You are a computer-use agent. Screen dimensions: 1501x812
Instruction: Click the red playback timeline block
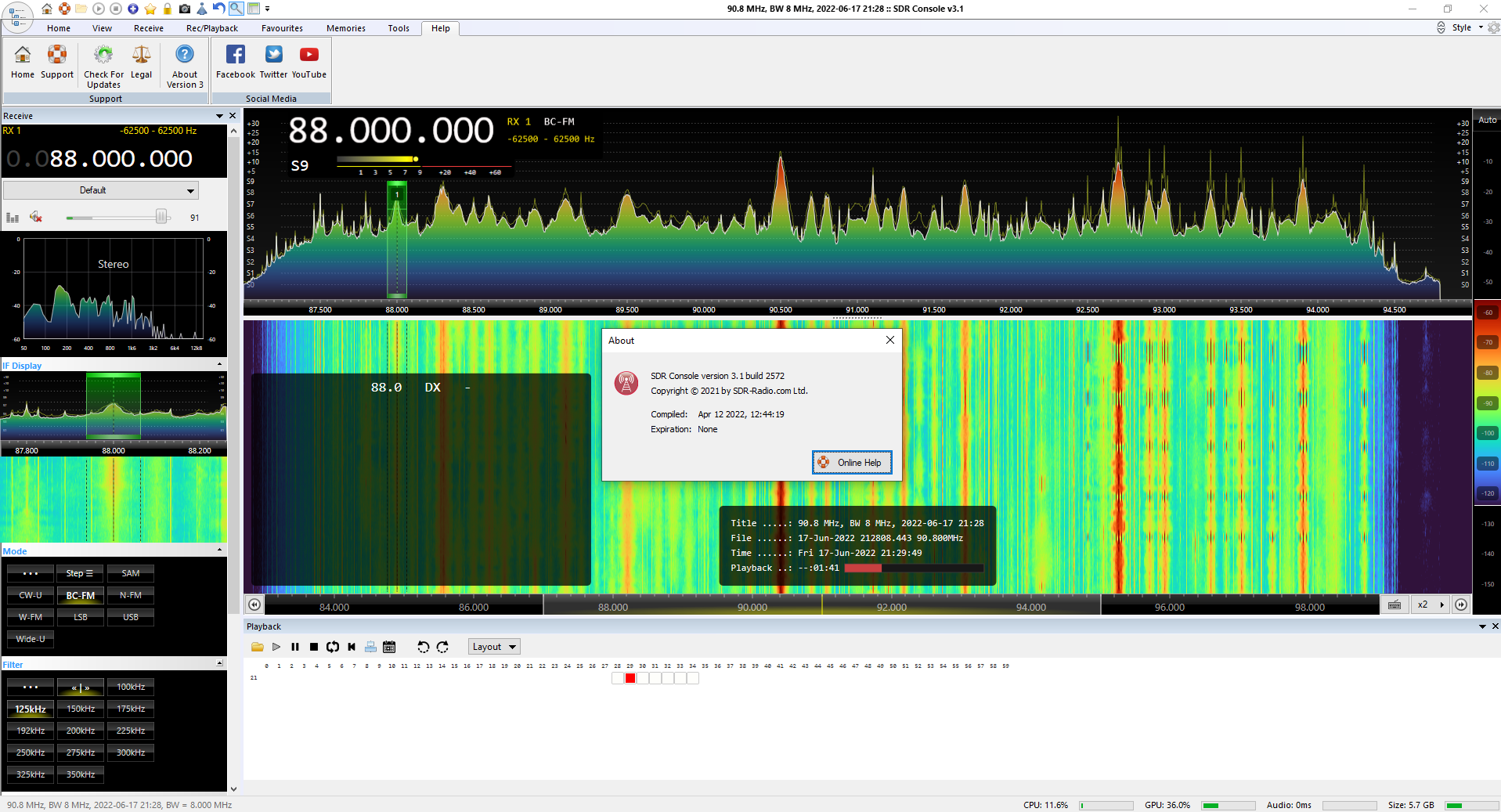click(630, 678)
